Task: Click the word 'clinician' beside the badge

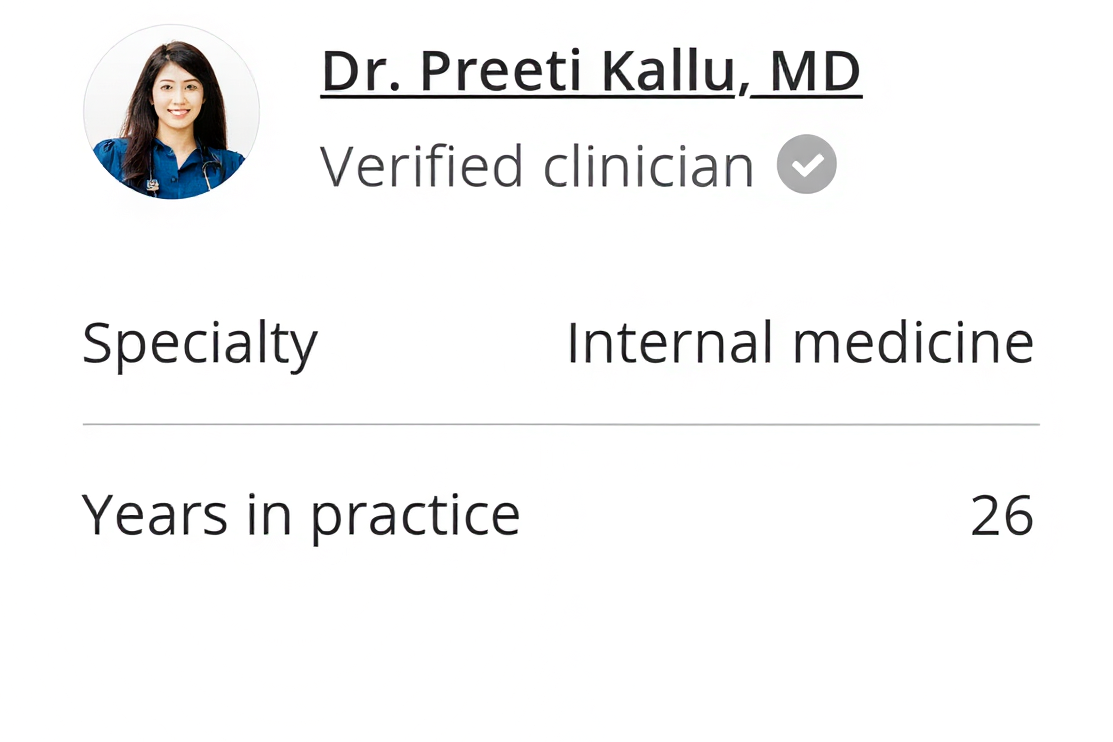Action: point(648,166)
